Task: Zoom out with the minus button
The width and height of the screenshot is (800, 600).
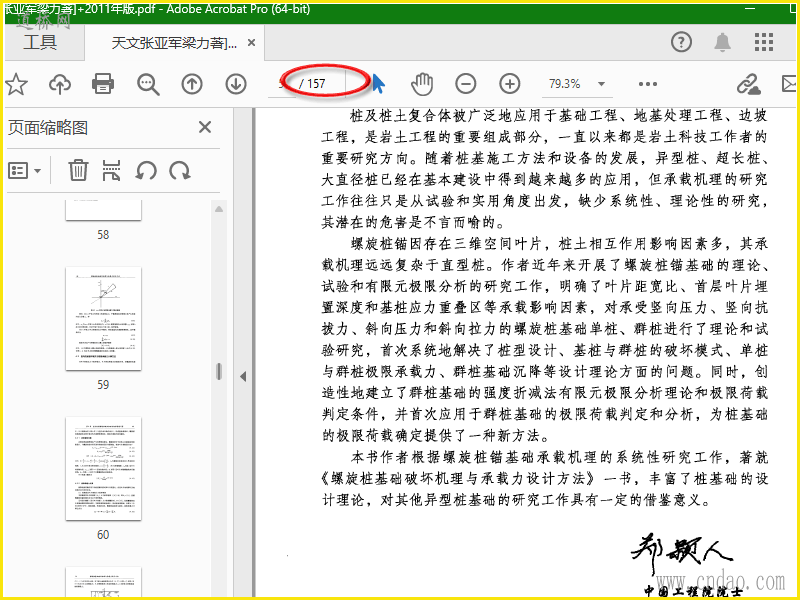Action: 465,84
